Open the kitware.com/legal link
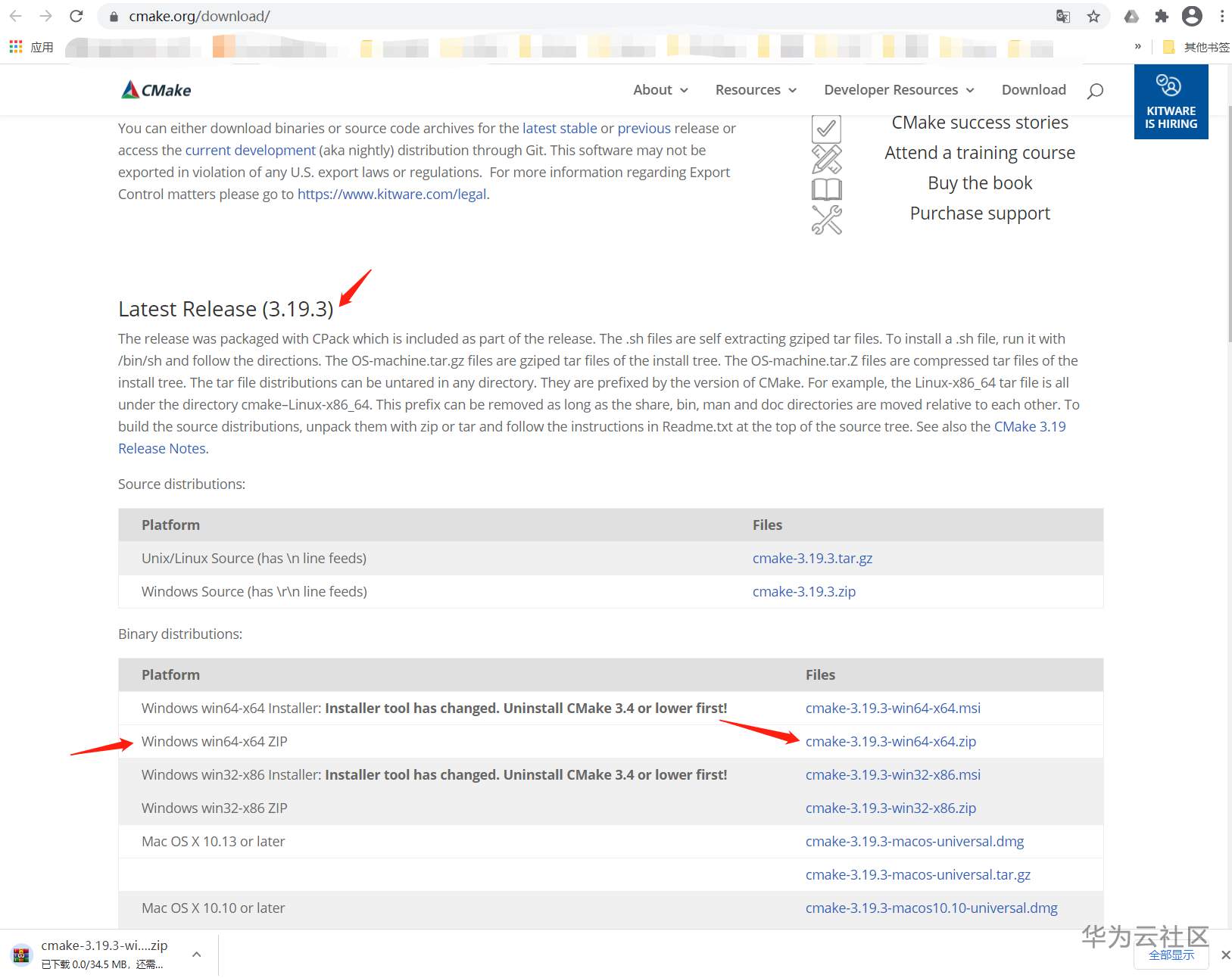Screen dimensions: 1232x978 click(x=392, y=195)
